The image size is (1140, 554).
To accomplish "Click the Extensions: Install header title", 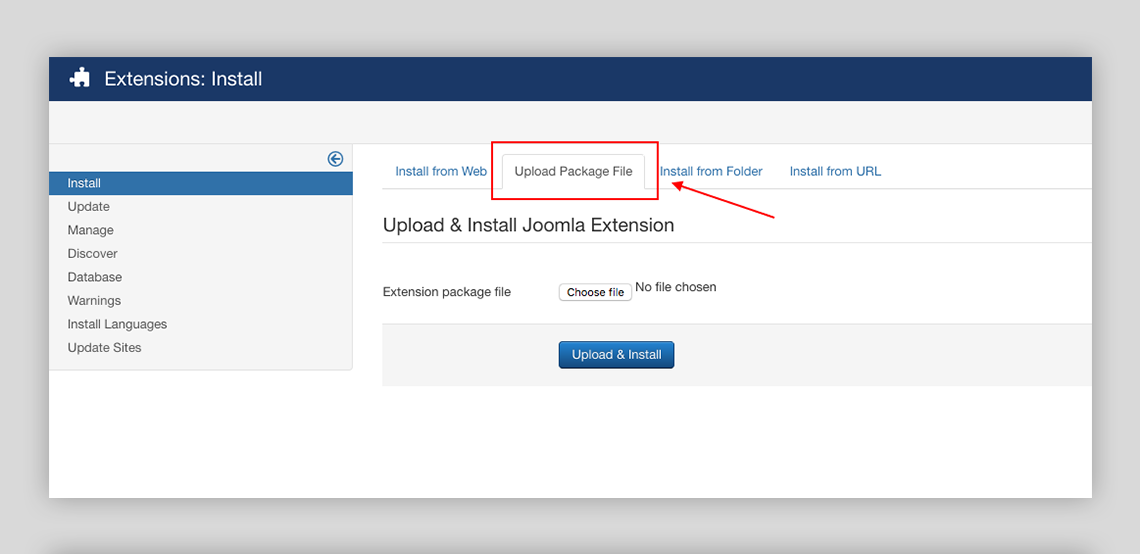I will 183,79.
